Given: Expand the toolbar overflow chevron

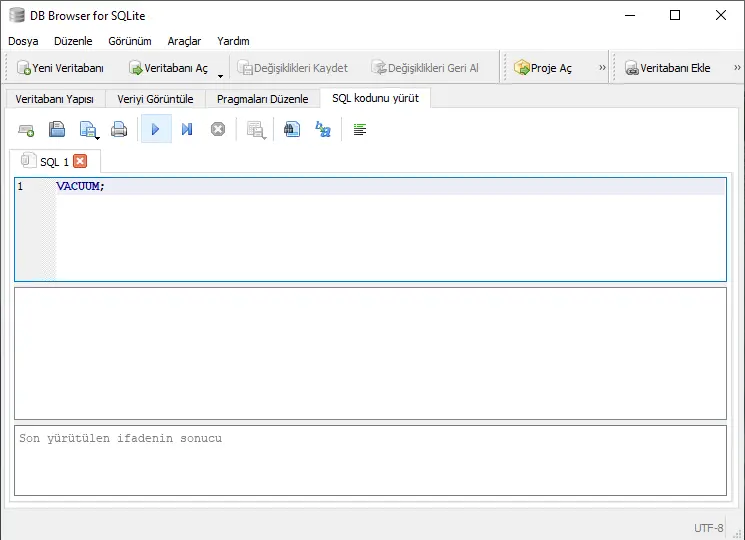Looking at the screenshot, I should [602, 68].
